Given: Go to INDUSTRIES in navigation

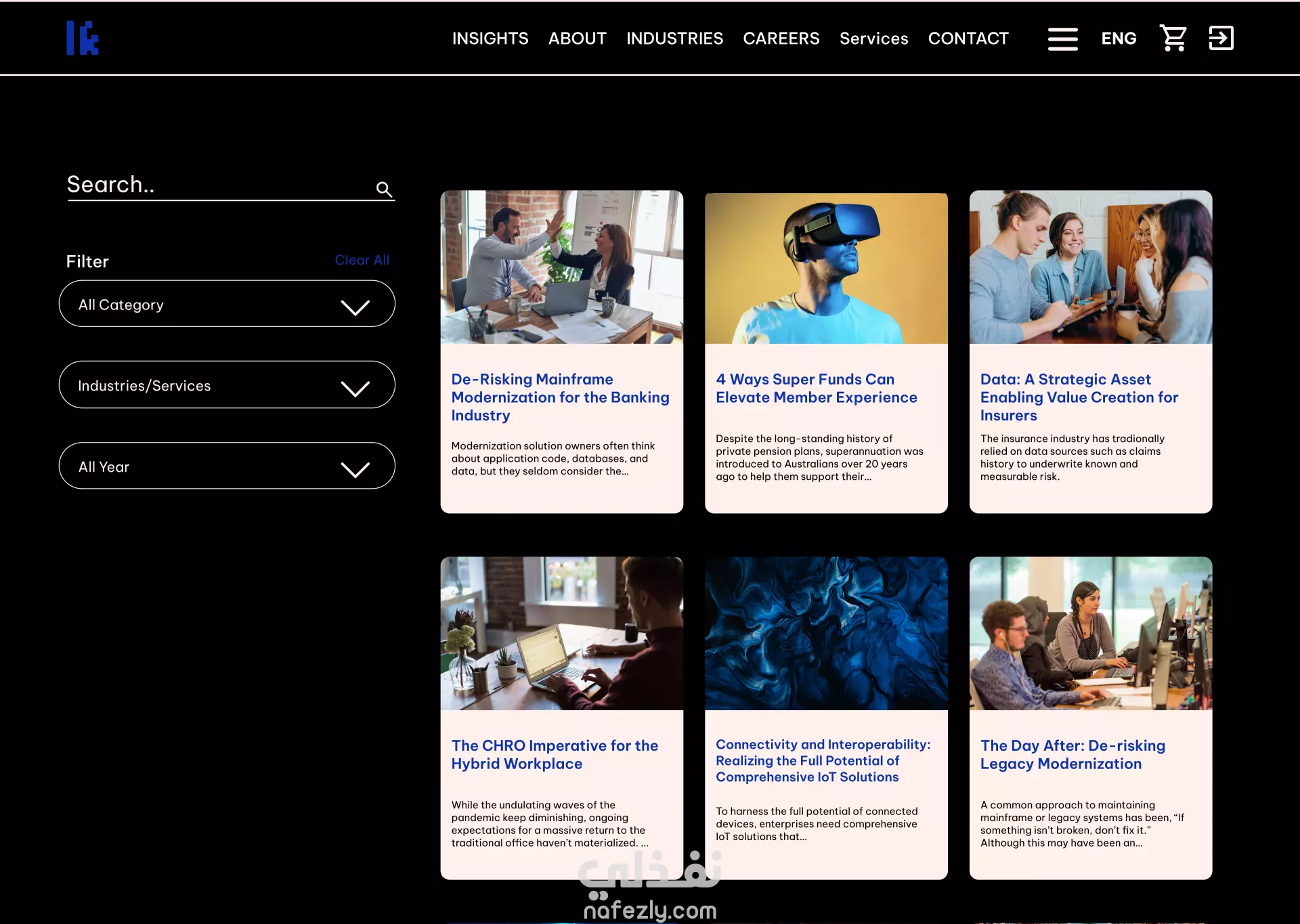Looking at the screenshot, I should [x=674, y=39].
